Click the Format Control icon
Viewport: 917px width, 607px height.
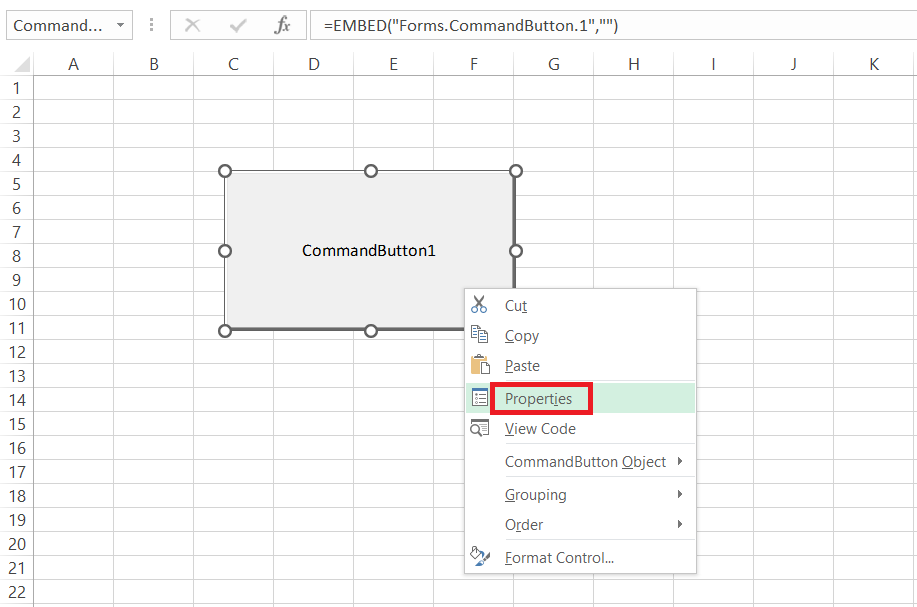point(480,557)
